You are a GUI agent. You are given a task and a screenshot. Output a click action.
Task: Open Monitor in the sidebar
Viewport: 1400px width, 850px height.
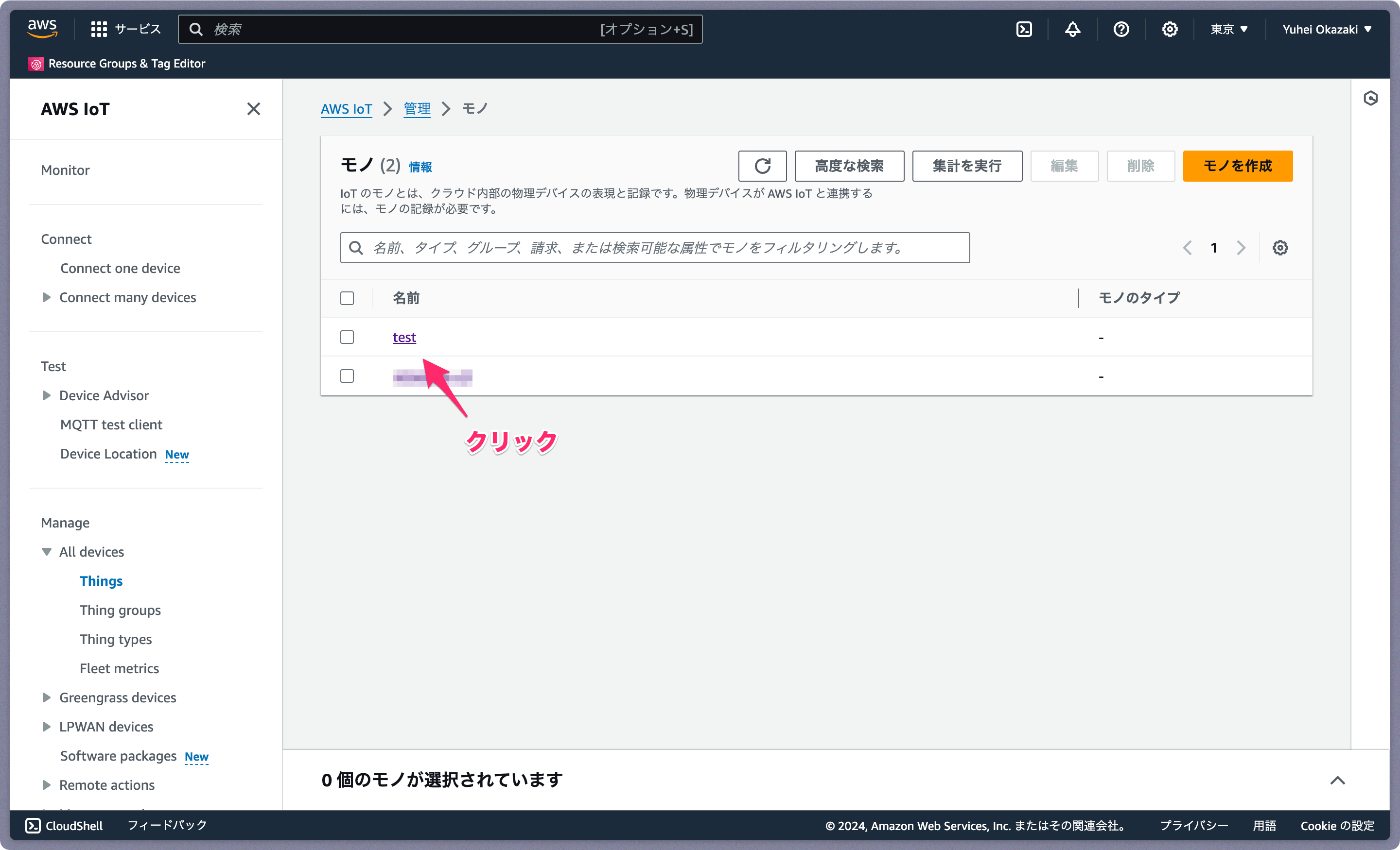click(x=65, y=170)
